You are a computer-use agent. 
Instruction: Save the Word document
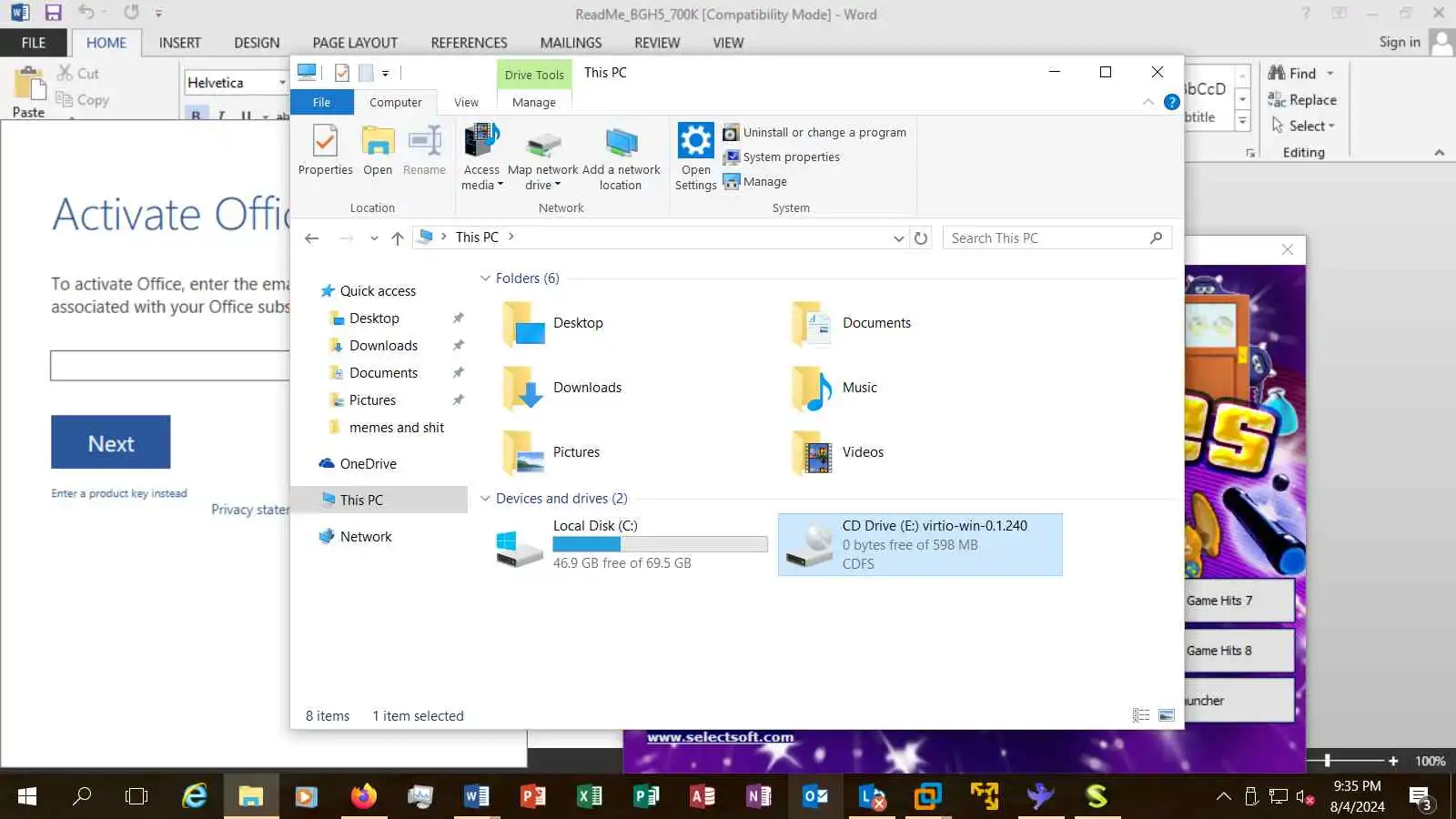[53, 13]
